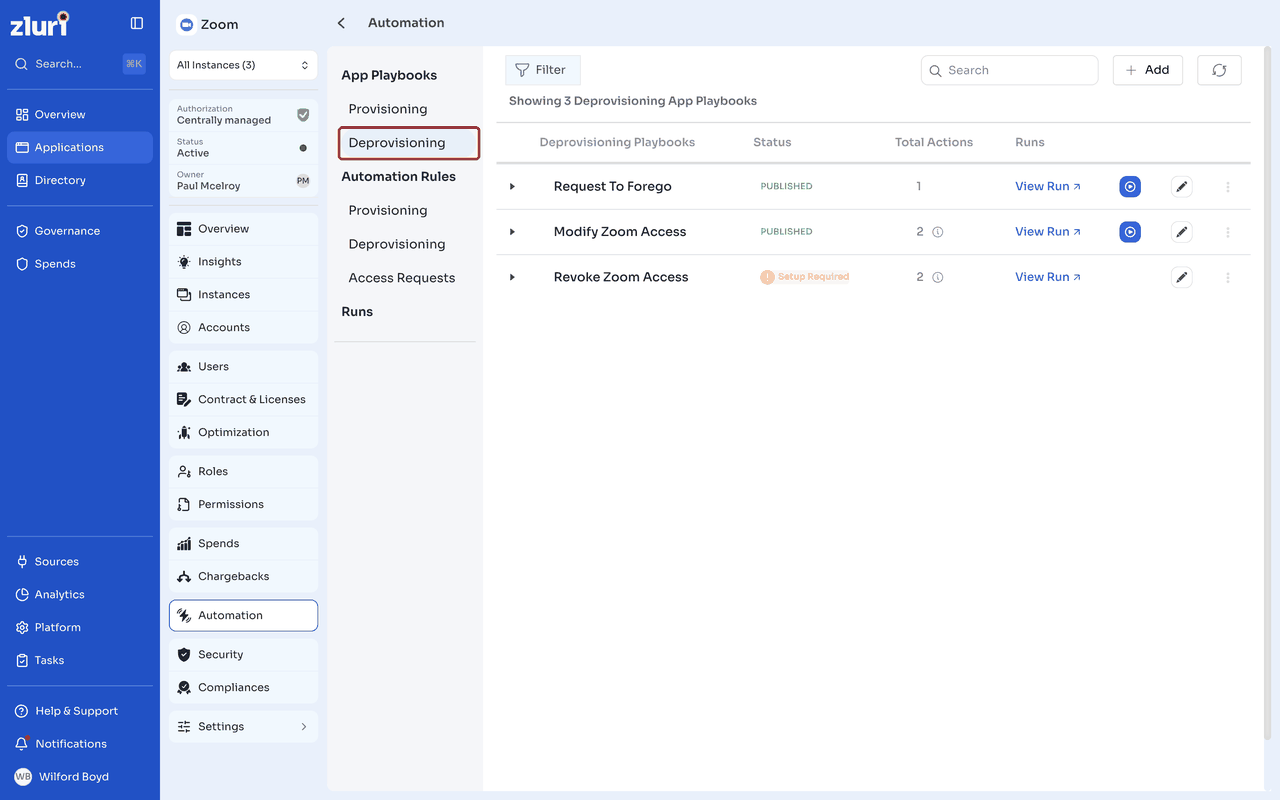The image size is (1280, 800).
Task: Edit the Modify Zoom Access playbook
Action: (x=1182, y=232)
